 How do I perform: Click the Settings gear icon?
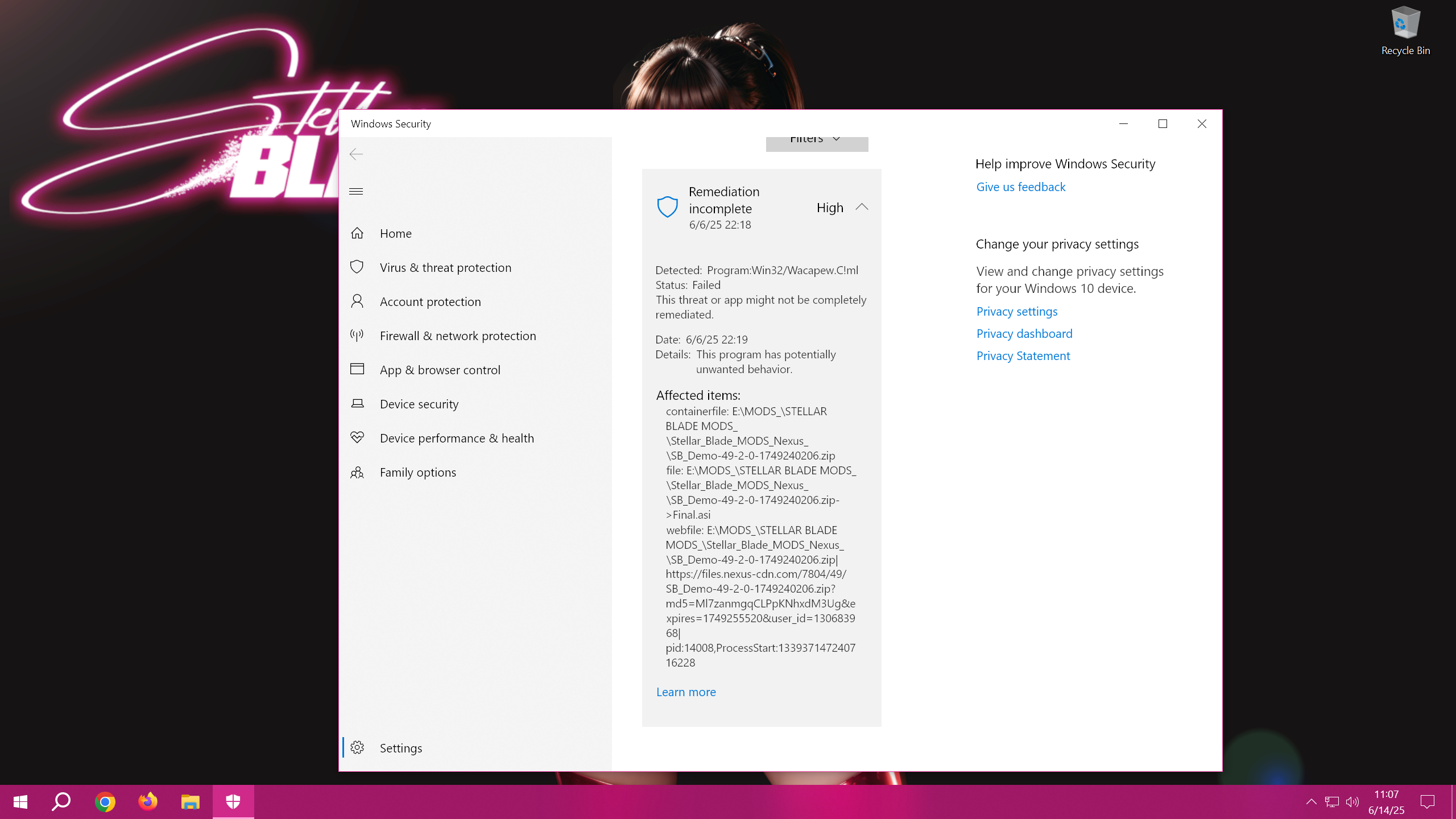(357, 747)
